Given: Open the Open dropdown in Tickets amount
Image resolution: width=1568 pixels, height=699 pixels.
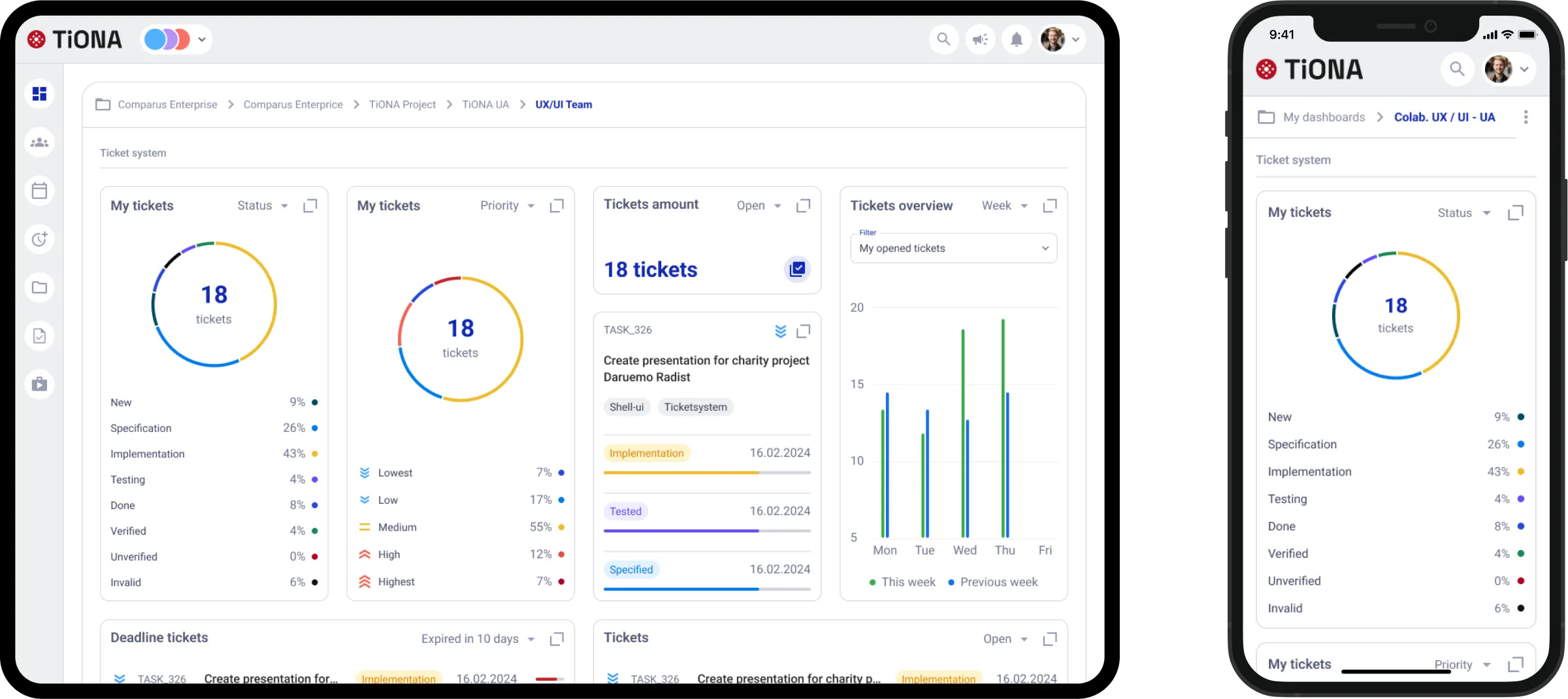Looking at the screenshot, I should coord(759,206).
